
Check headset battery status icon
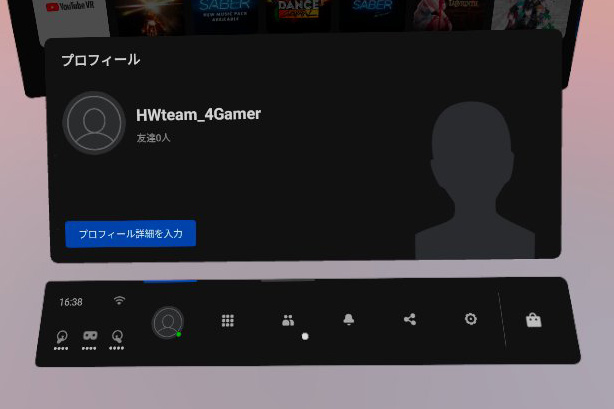coord(90,337)
